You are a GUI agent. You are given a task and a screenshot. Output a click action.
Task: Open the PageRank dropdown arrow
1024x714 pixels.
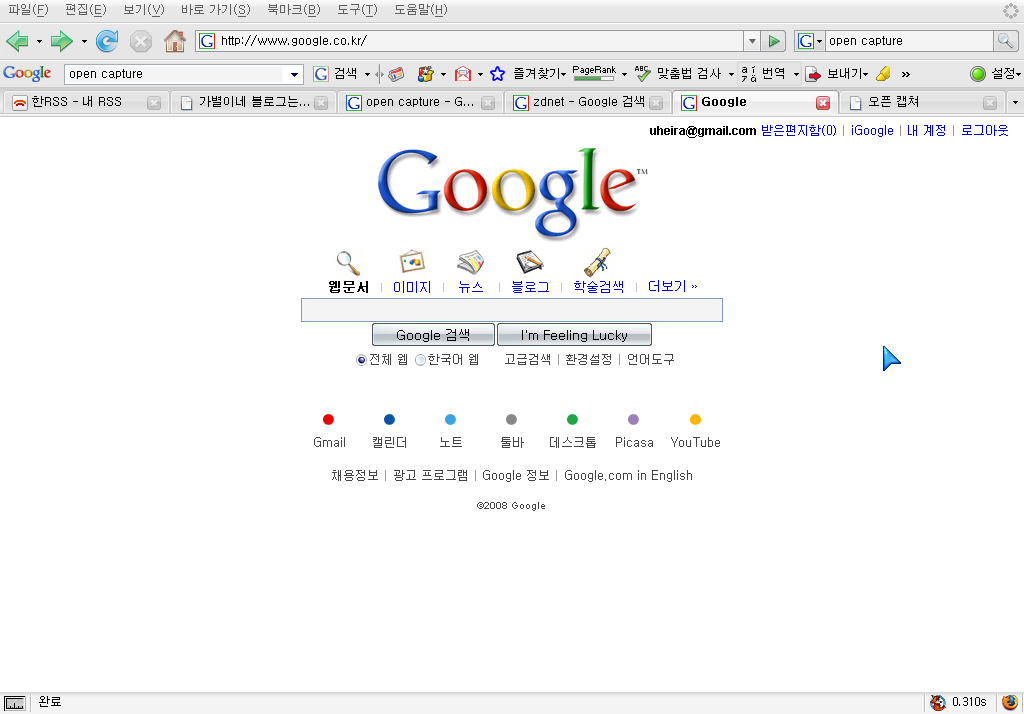624,74
